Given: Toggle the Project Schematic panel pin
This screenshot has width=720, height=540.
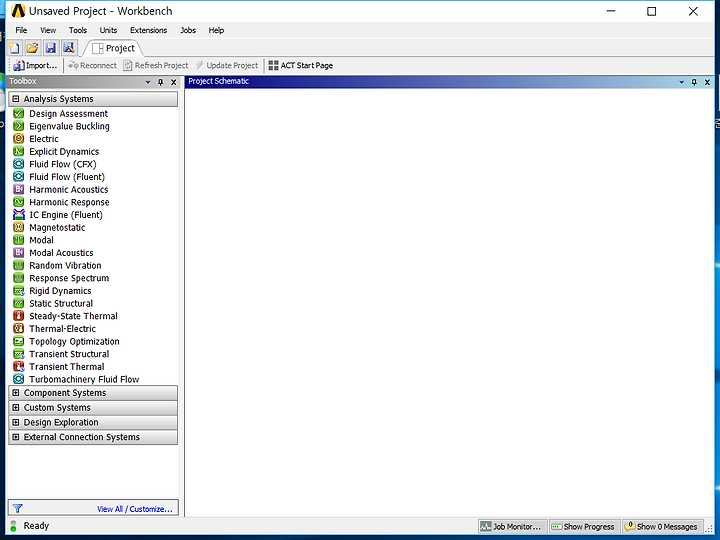Looking at the screenshot, I should point(694,82).
